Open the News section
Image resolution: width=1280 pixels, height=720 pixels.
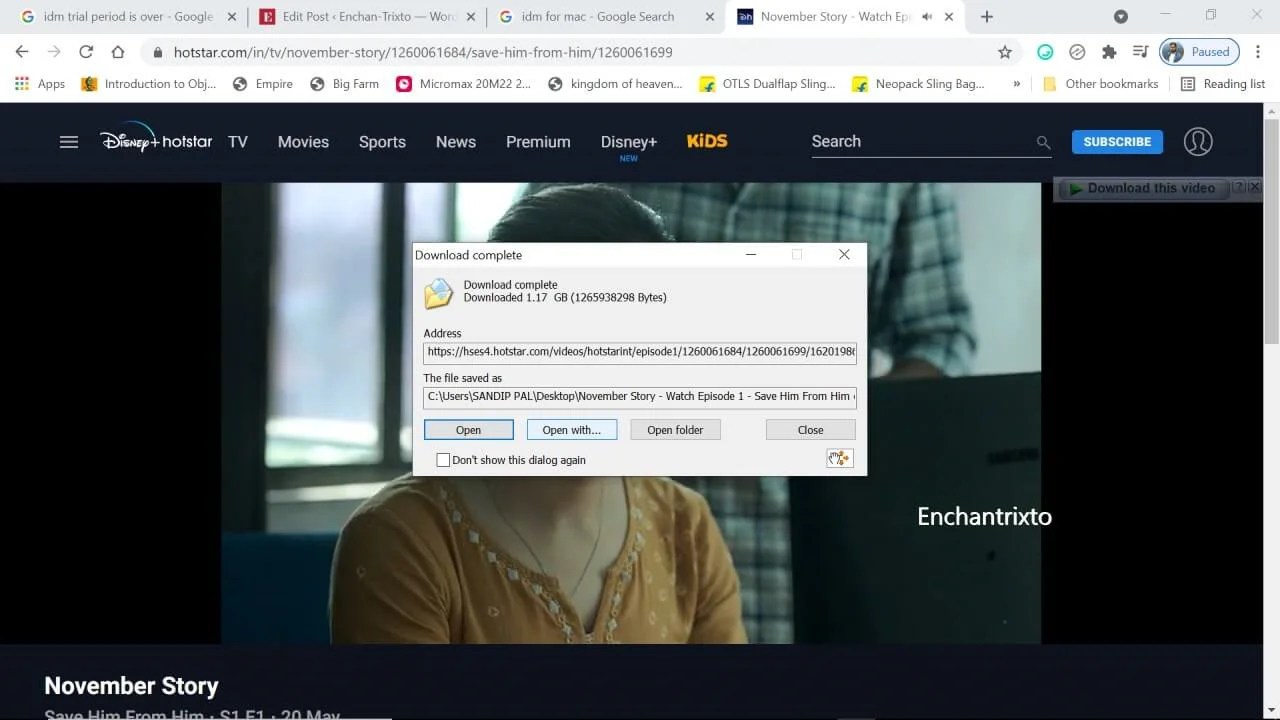coord(456,142)
